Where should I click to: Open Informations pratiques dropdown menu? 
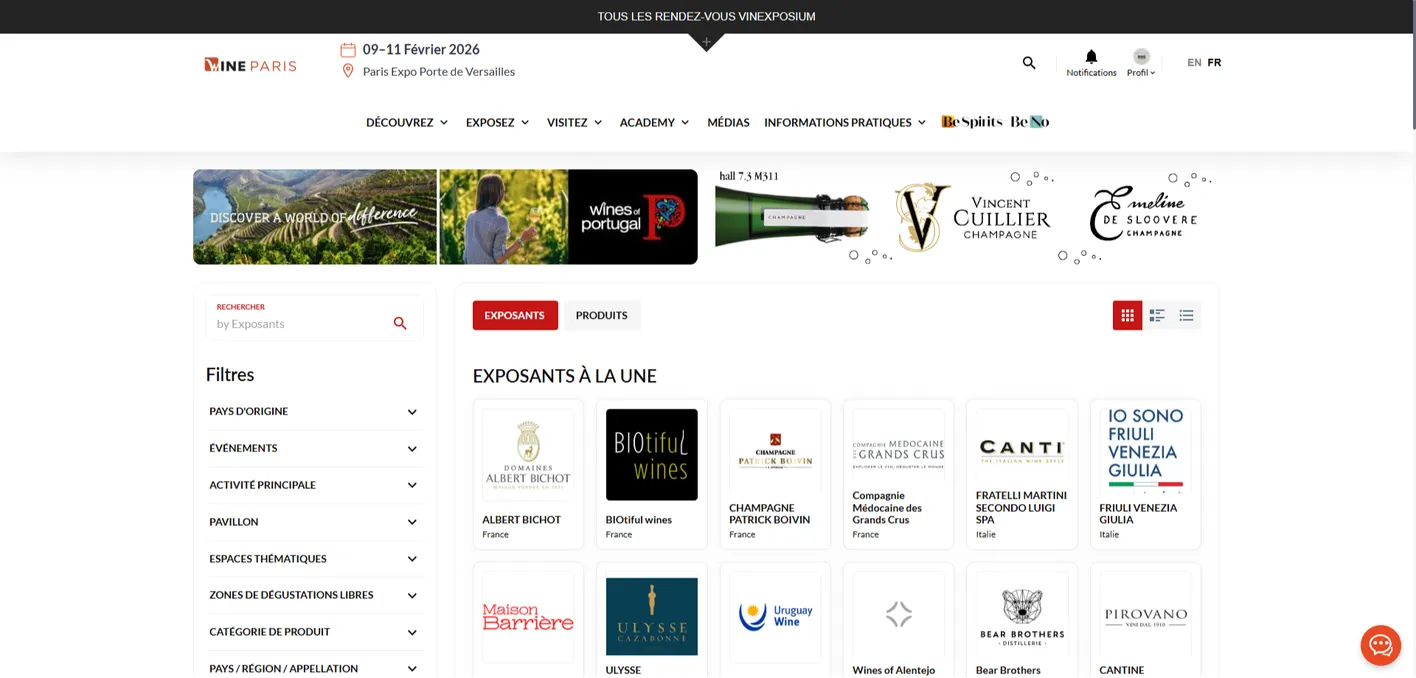click(845, 122)
